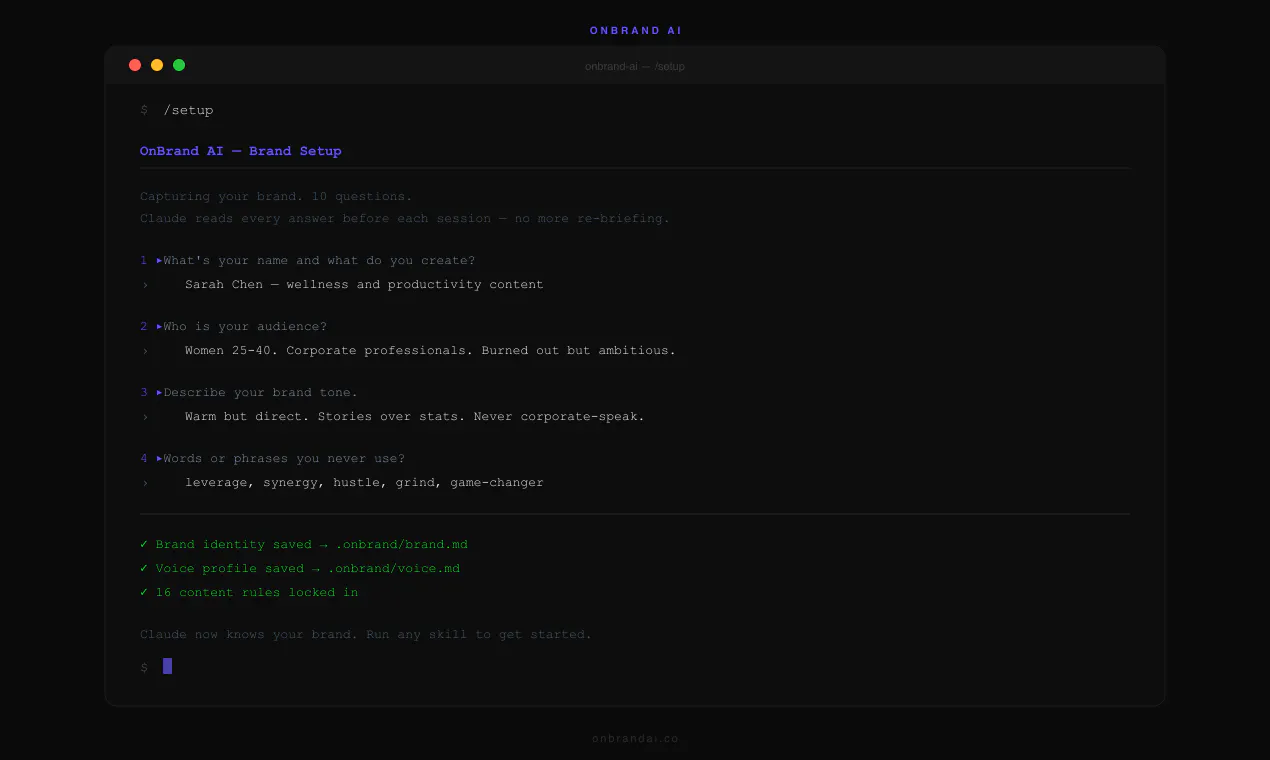The image size is (1270, 760).
Task: Click the triangle marker of question 1
Action: coord(159,260)
